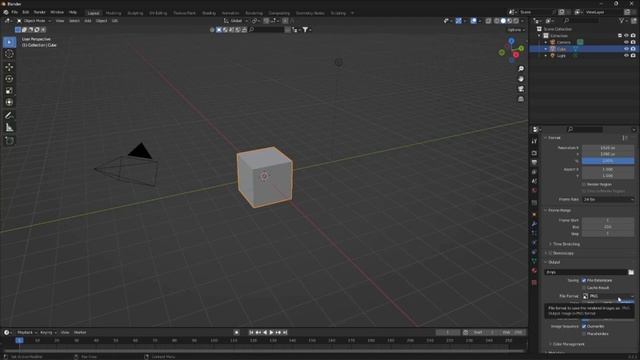
Task: Select the Measure tool
Action: [x=9, y=128]
